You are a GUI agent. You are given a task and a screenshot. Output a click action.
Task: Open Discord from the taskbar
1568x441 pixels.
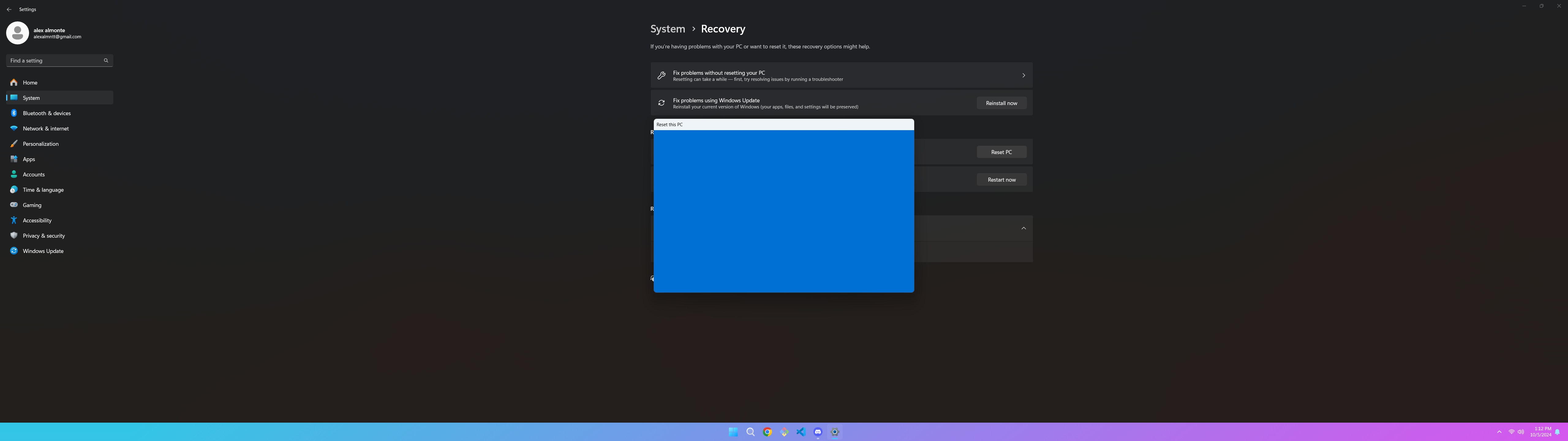coord(818,432)
